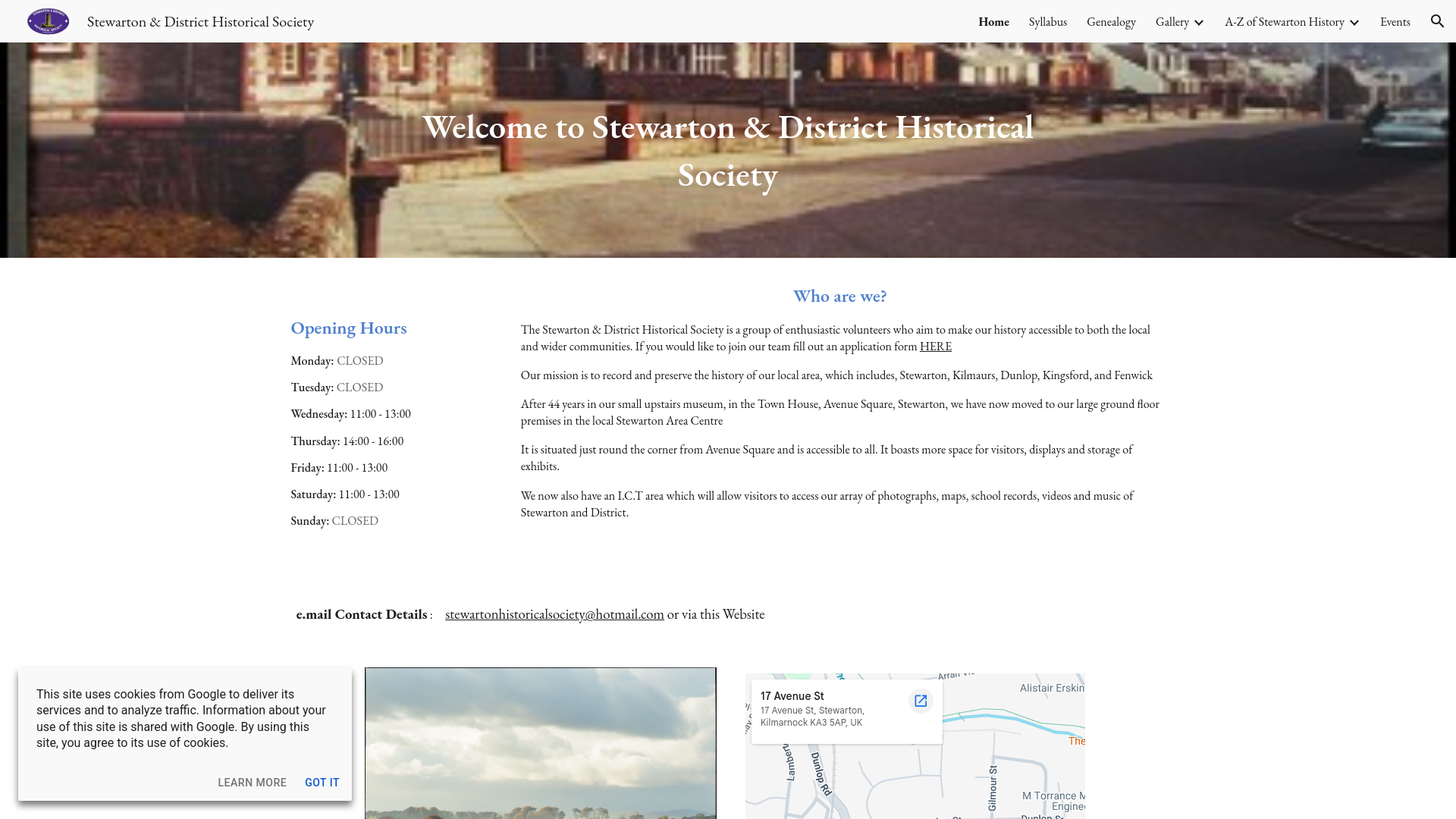Click the Saturday: 11:00 - 13:00 hours line

coord(345,494)
